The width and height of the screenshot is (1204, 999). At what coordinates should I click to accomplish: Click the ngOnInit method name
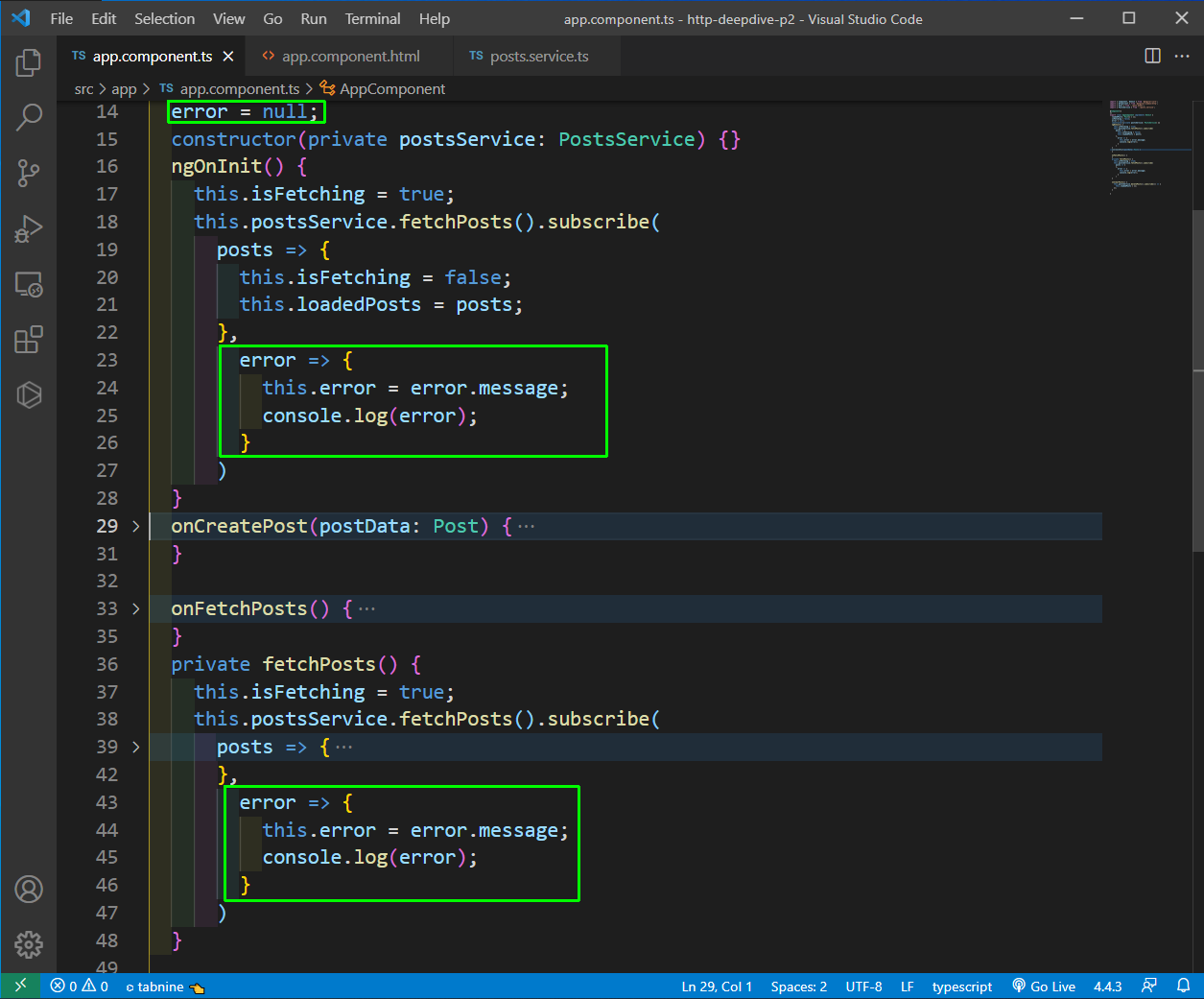coord(217,166)
